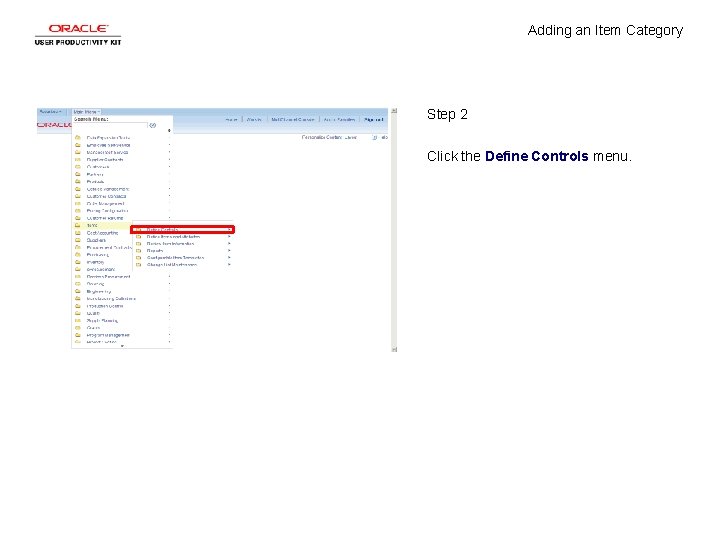This screenshot has height=540, width=720.
Task: Click Personalize Content link
Action: coord(322,137)
